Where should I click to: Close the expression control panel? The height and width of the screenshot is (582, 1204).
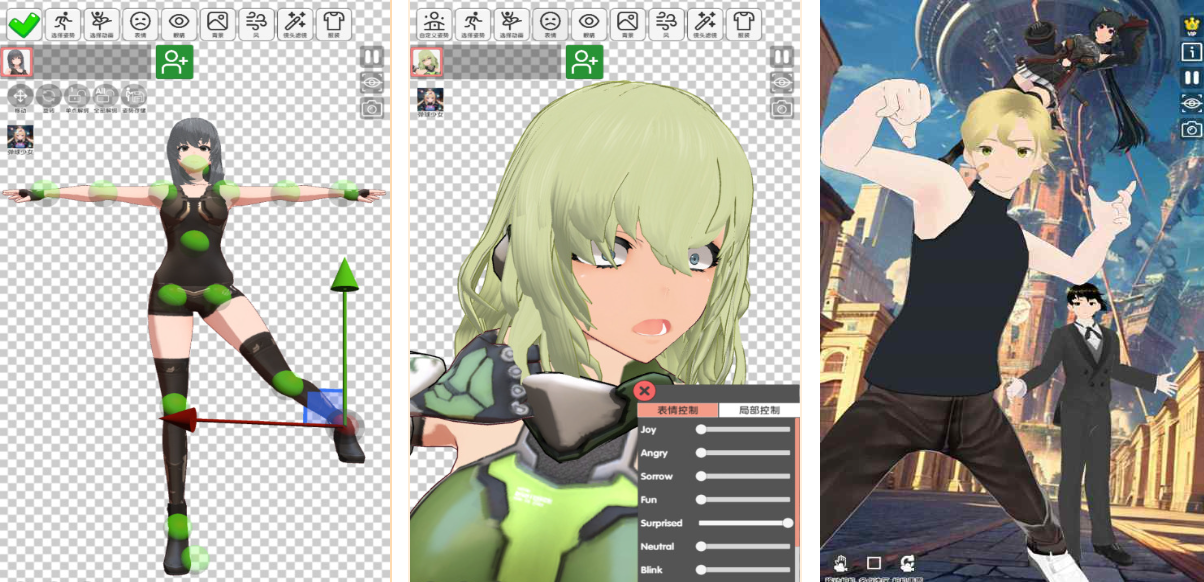(x=645, y=391)
